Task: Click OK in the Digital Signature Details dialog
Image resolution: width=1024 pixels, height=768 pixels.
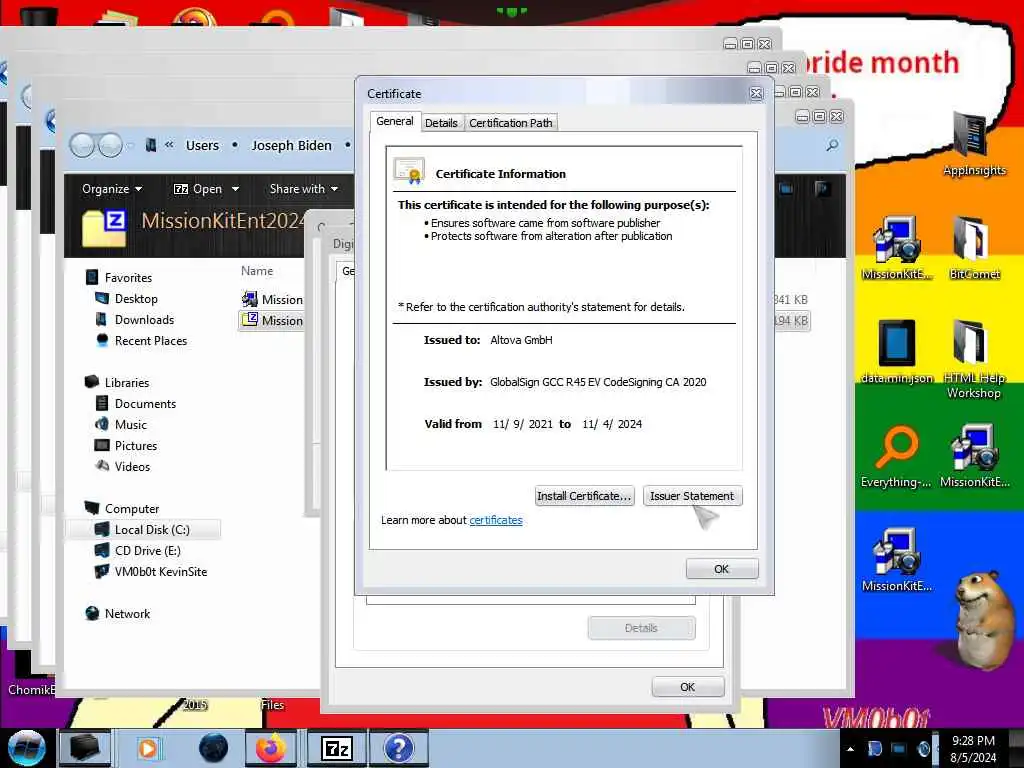Action: 688,687
